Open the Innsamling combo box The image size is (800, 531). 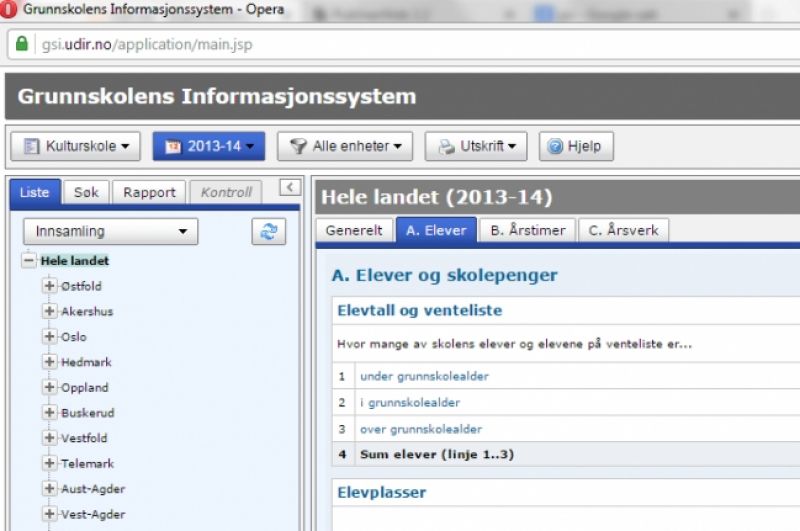110,231
